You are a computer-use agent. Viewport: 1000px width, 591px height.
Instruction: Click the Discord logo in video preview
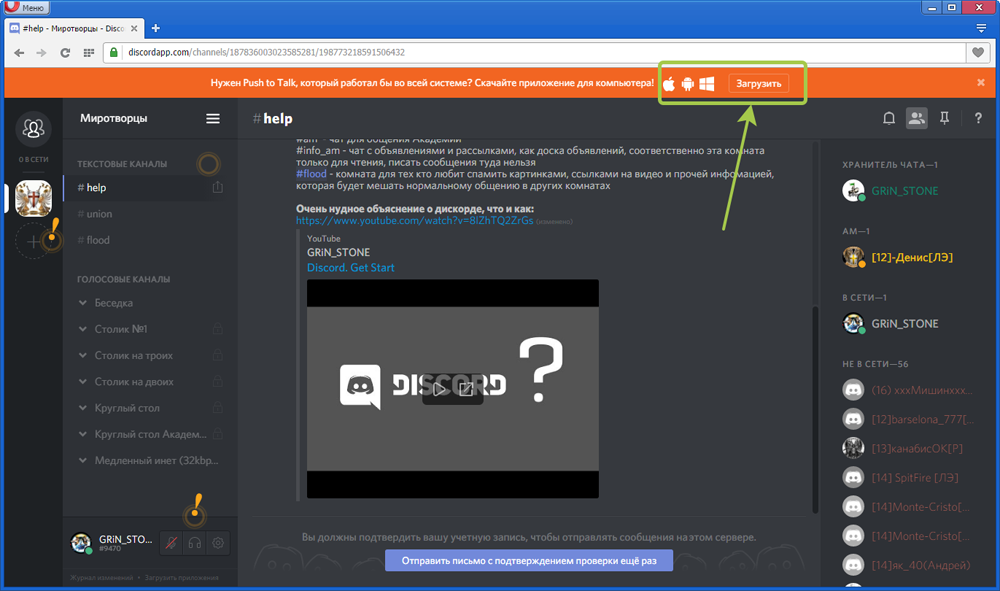point(360,386)
